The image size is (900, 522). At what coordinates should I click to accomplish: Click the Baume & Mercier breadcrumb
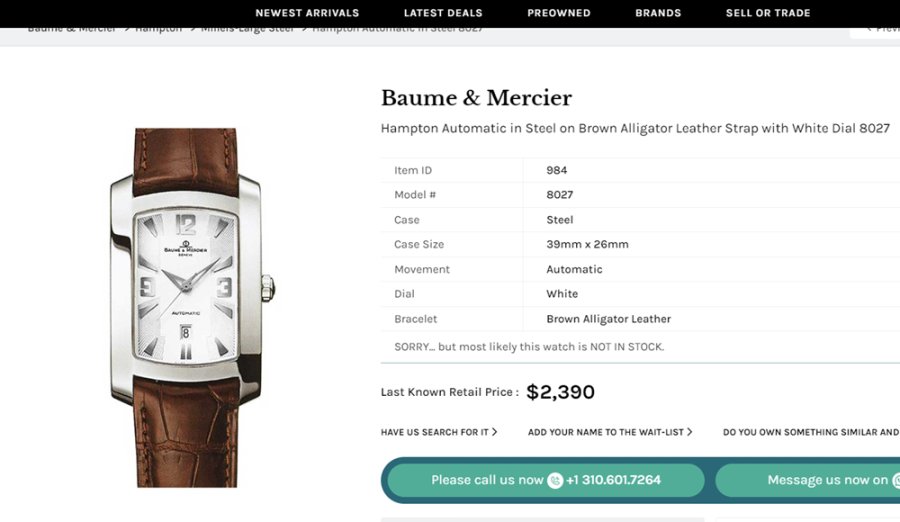coord(70,29)
